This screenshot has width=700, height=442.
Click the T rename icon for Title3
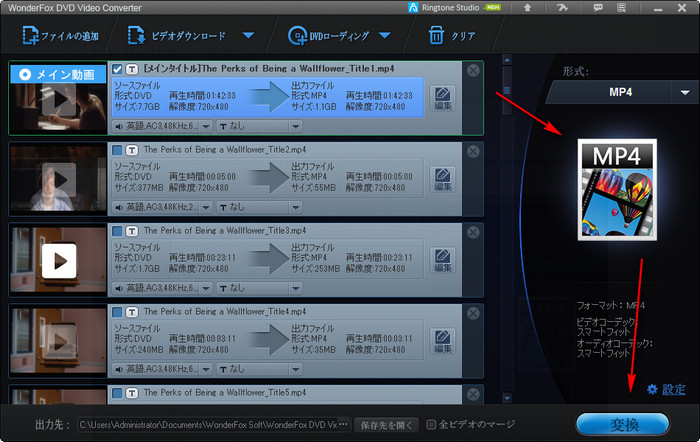[132, 231]
